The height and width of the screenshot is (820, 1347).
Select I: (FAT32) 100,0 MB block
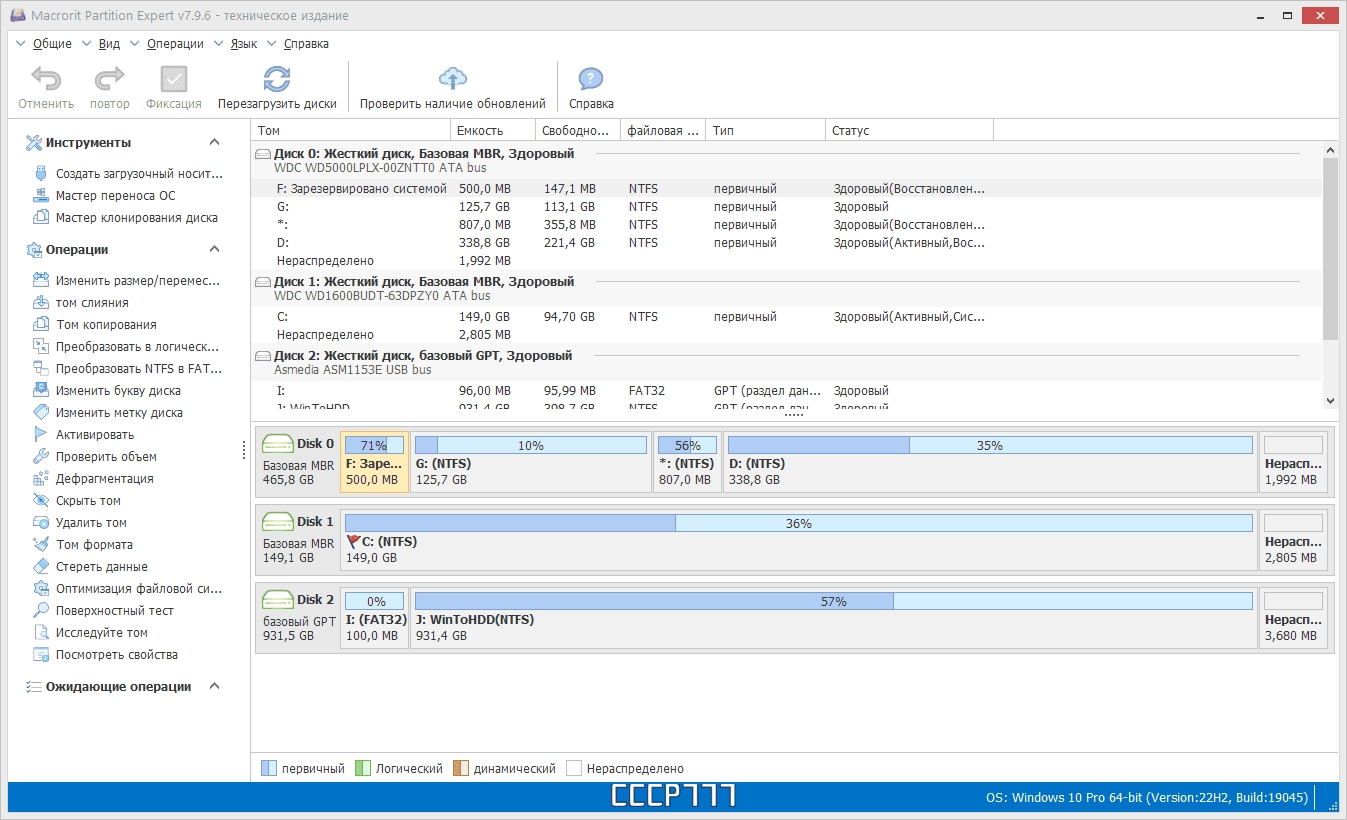tap(375, 617)
